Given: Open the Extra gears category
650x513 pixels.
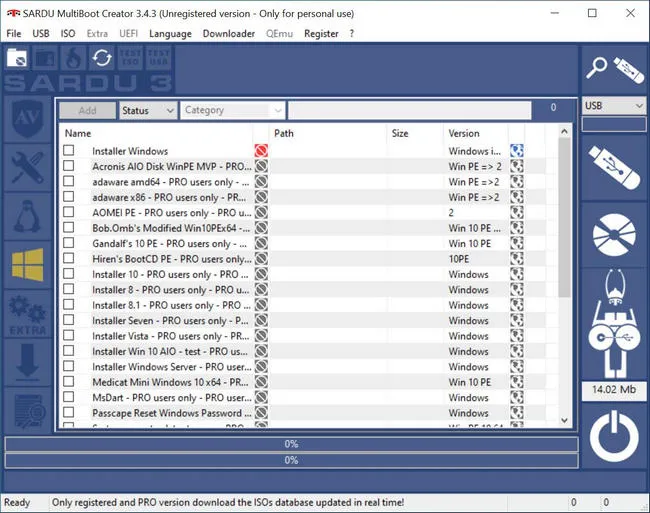Looking at the screenshot, I should click(27, 314).
